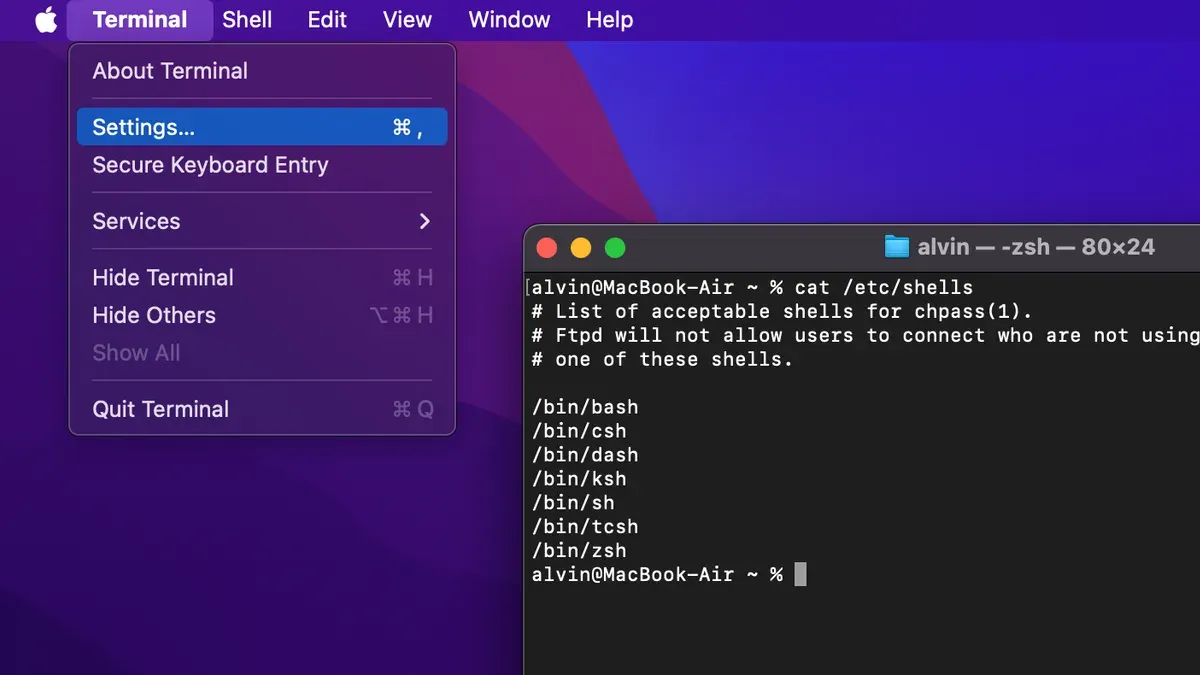The width and height of the screenshot is (1200, 675).
Task: Expand the Services submenu
Action: [x=262, y=221]
